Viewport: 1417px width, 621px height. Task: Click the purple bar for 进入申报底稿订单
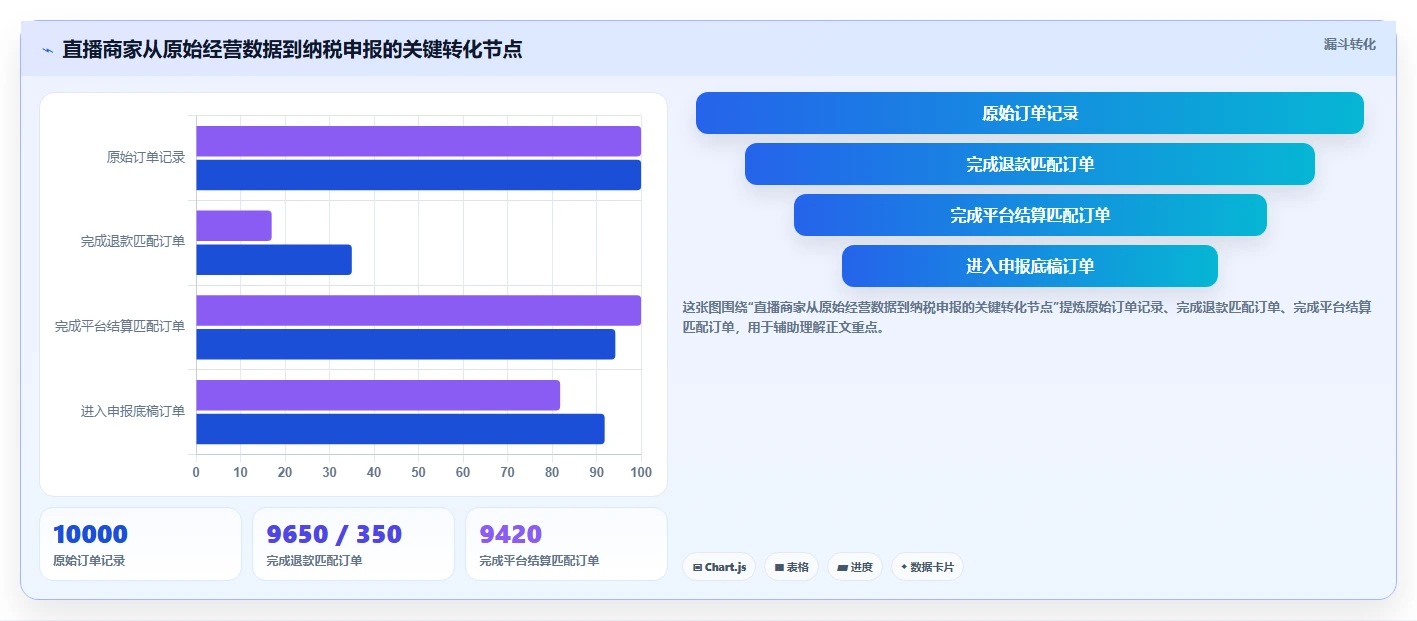coord(378,395)
